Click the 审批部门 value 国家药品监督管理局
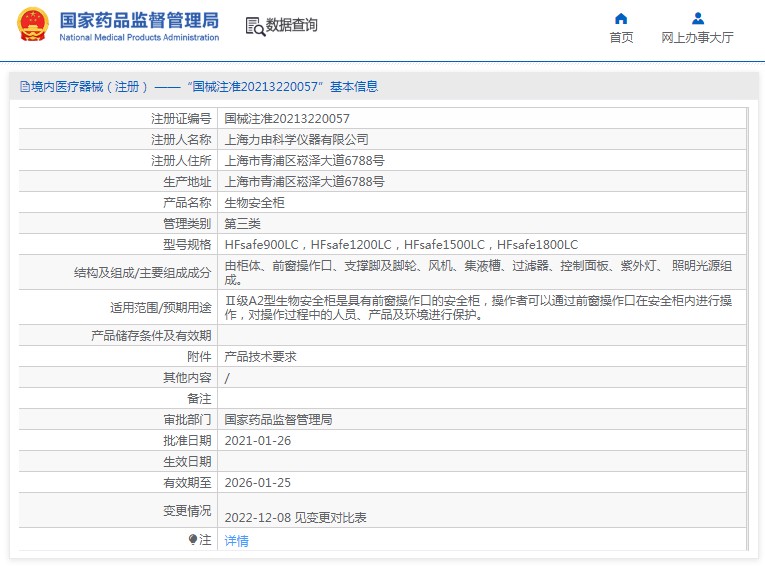The width and height of the screenshot is (765, 566). pos(278,420)
